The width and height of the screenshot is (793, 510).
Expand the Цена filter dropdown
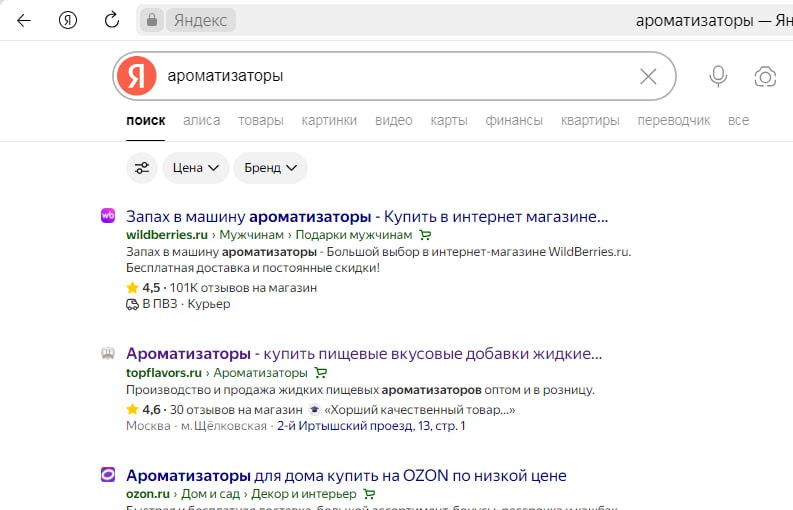(196, 168)
